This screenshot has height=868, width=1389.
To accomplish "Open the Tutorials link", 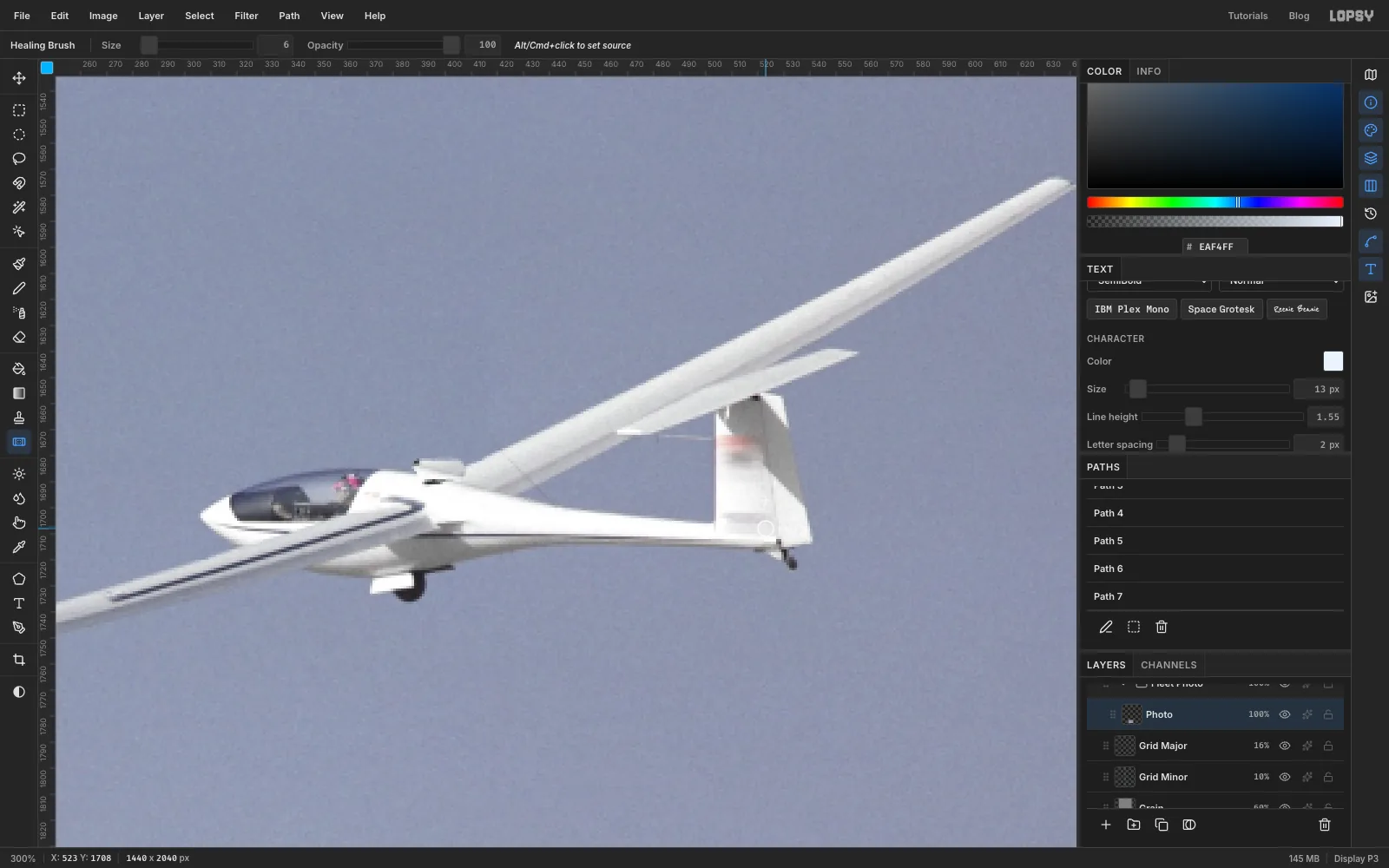I will coord(1247,16).
